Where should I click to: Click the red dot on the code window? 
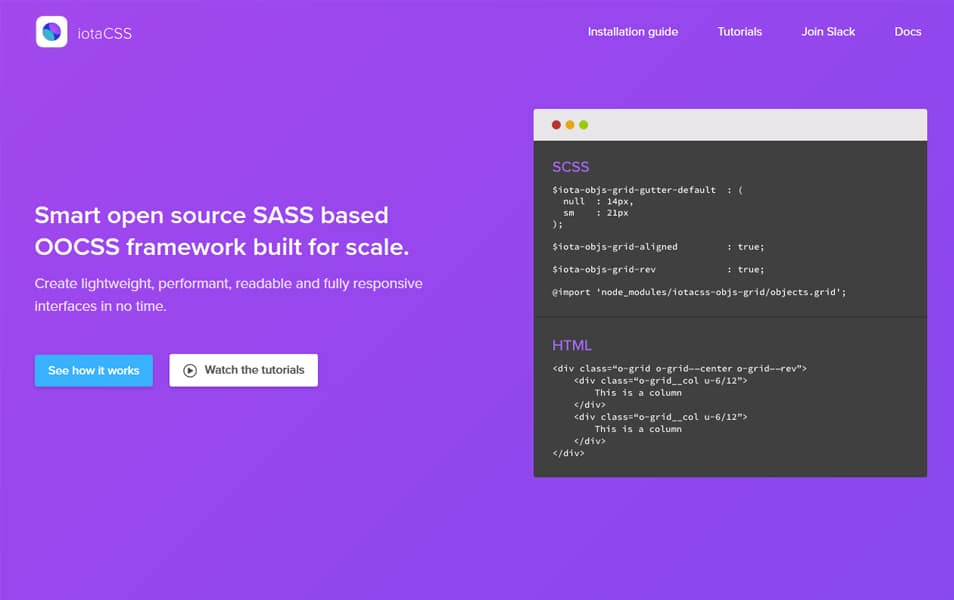point(556,125)
